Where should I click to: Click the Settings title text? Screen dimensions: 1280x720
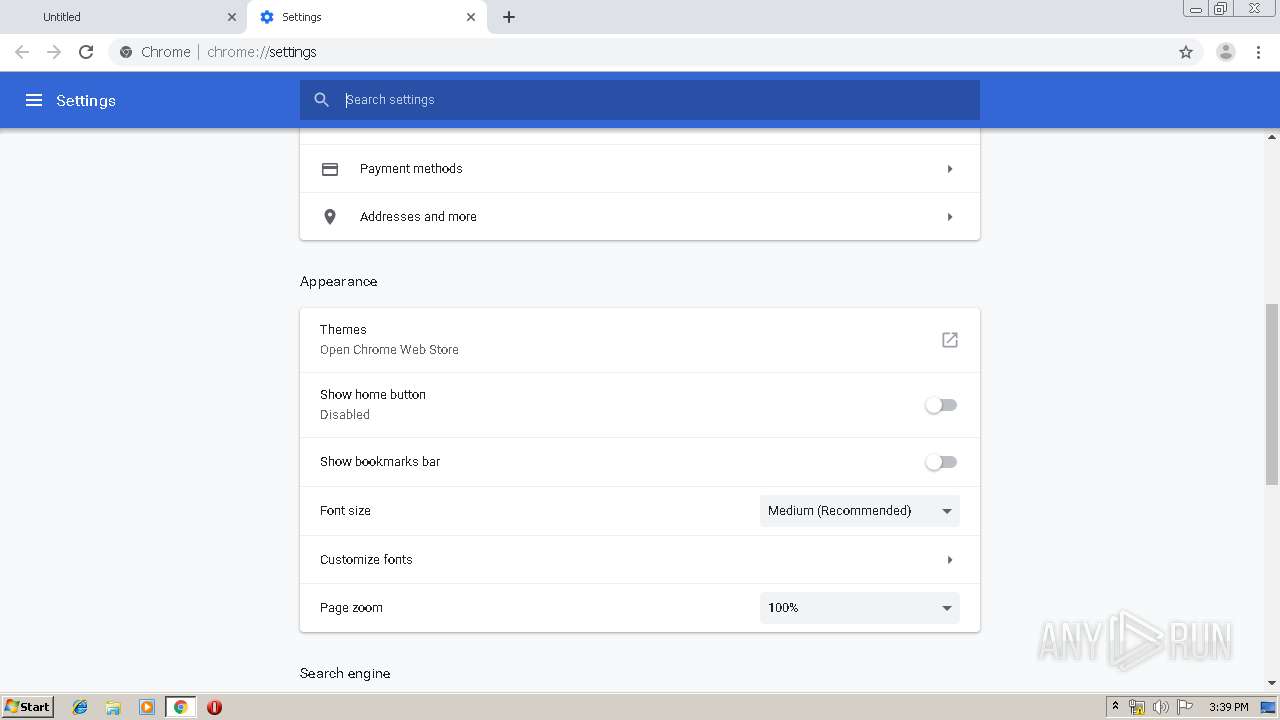(86, 101)
